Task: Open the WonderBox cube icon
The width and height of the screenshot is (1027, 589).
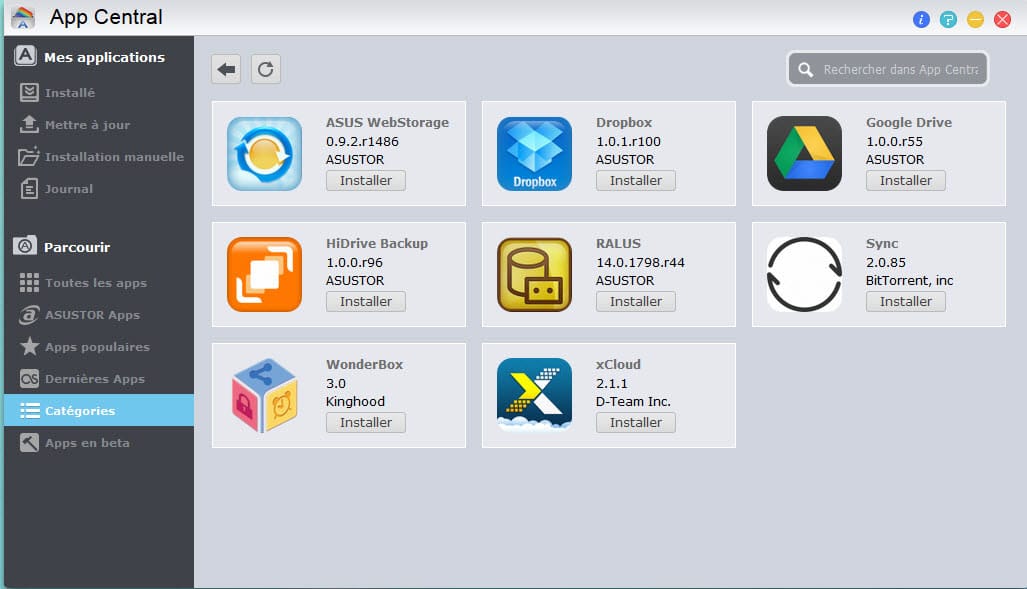Action: 265,395
